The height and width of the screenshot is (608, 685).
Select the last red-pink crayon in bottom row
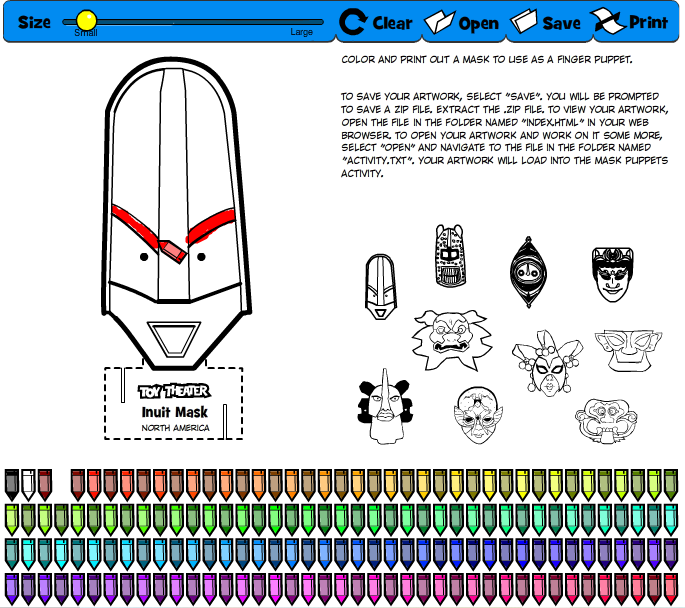point(671,589)
